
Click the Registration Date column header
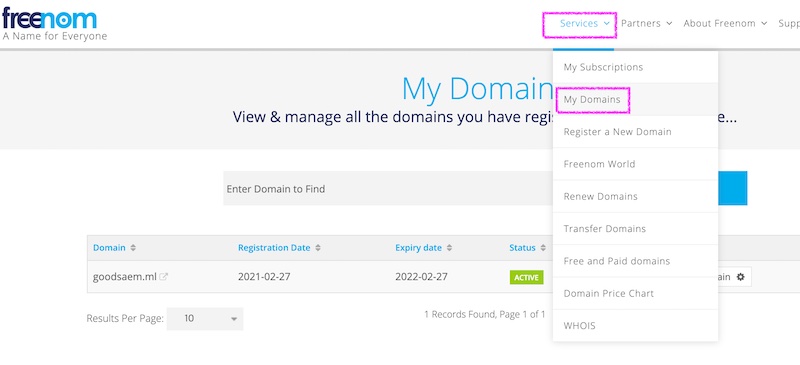[274, 248]
